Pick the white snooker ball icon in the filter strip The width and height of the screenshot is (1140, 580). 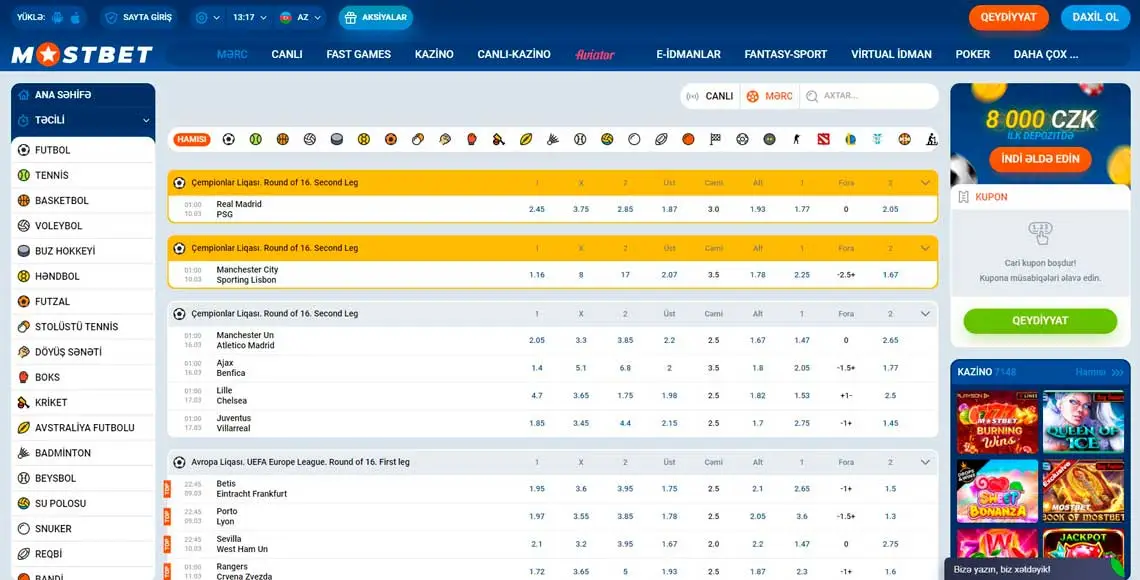point(634,139)
